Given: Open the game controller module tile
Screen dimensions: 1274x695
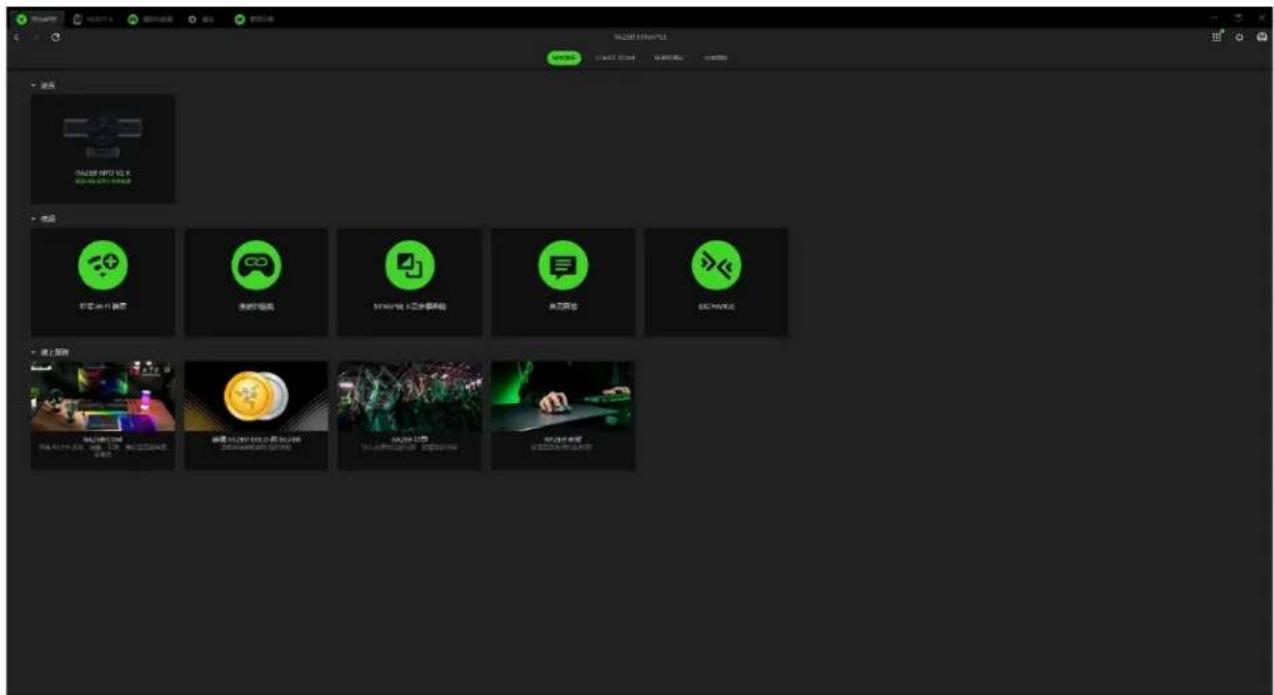Looking at the screenshot, I should pyautogui.click(x=257, y=282).
